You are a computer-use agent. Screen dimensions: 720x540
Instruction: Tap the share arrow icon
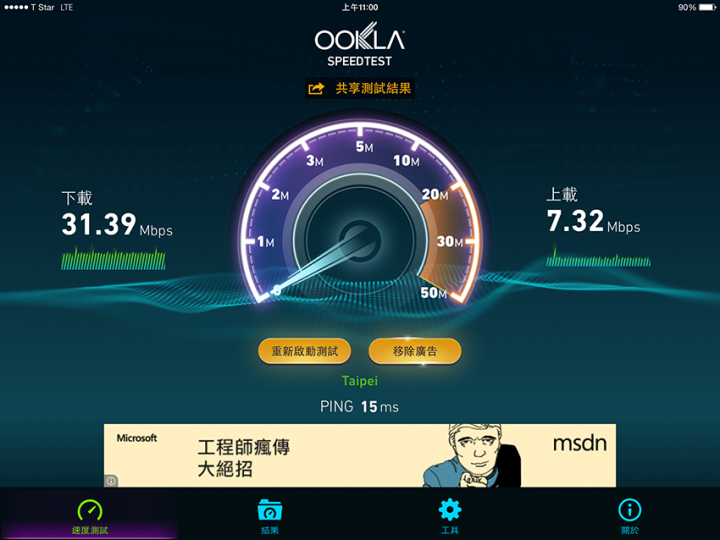tap(316, 88)
